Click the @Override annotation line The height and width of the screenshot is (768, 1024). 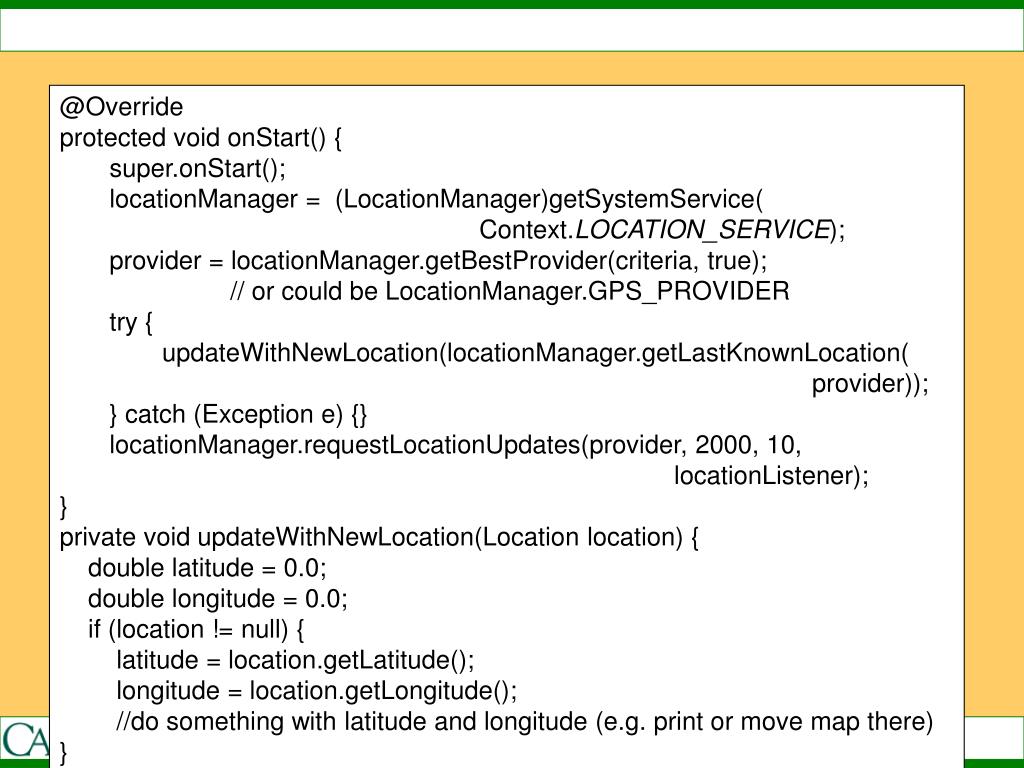pyautogui.click(x=121, y=107)
